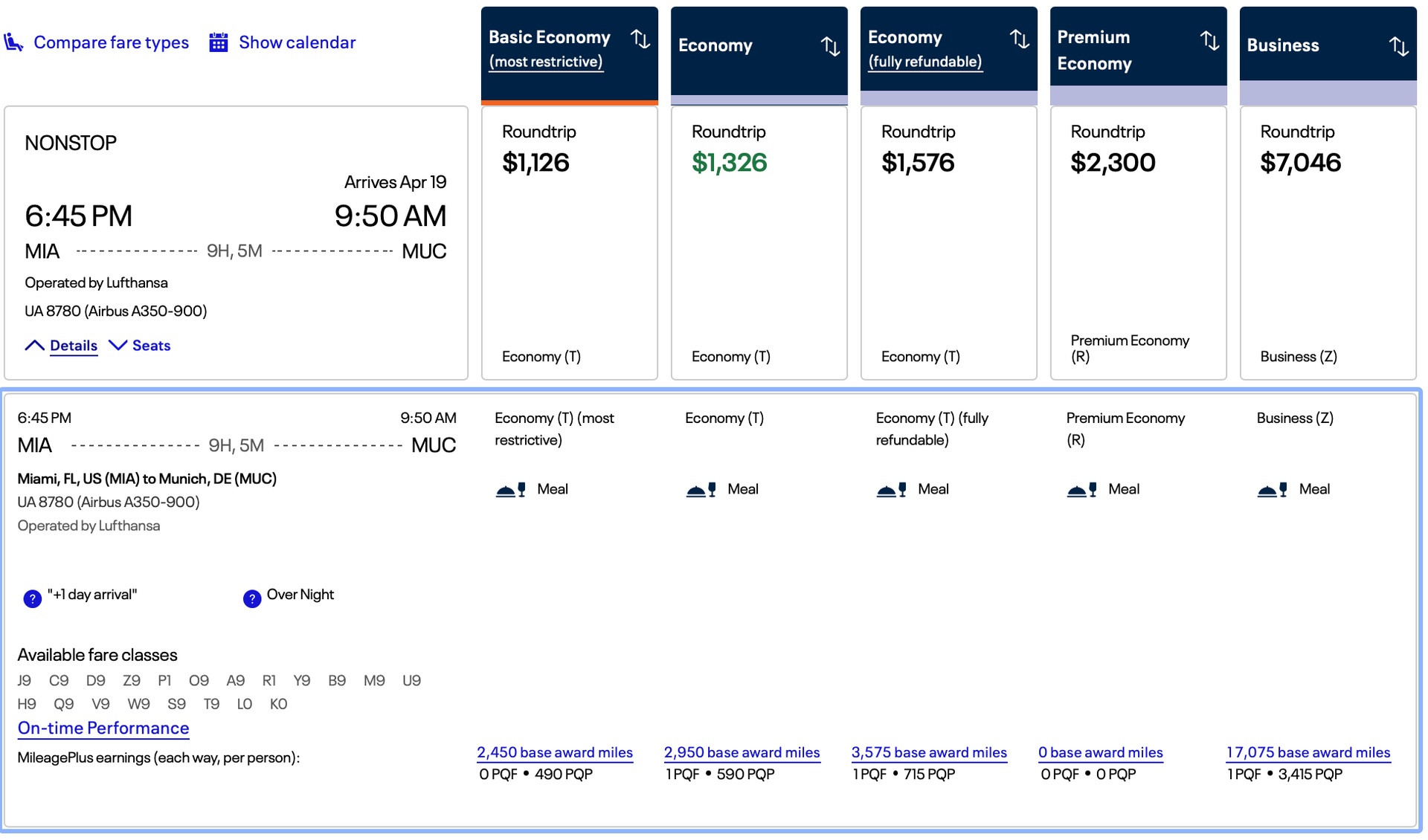Toggle sort direction on the Business column
1428x840 pixels.
point(1398,45)
